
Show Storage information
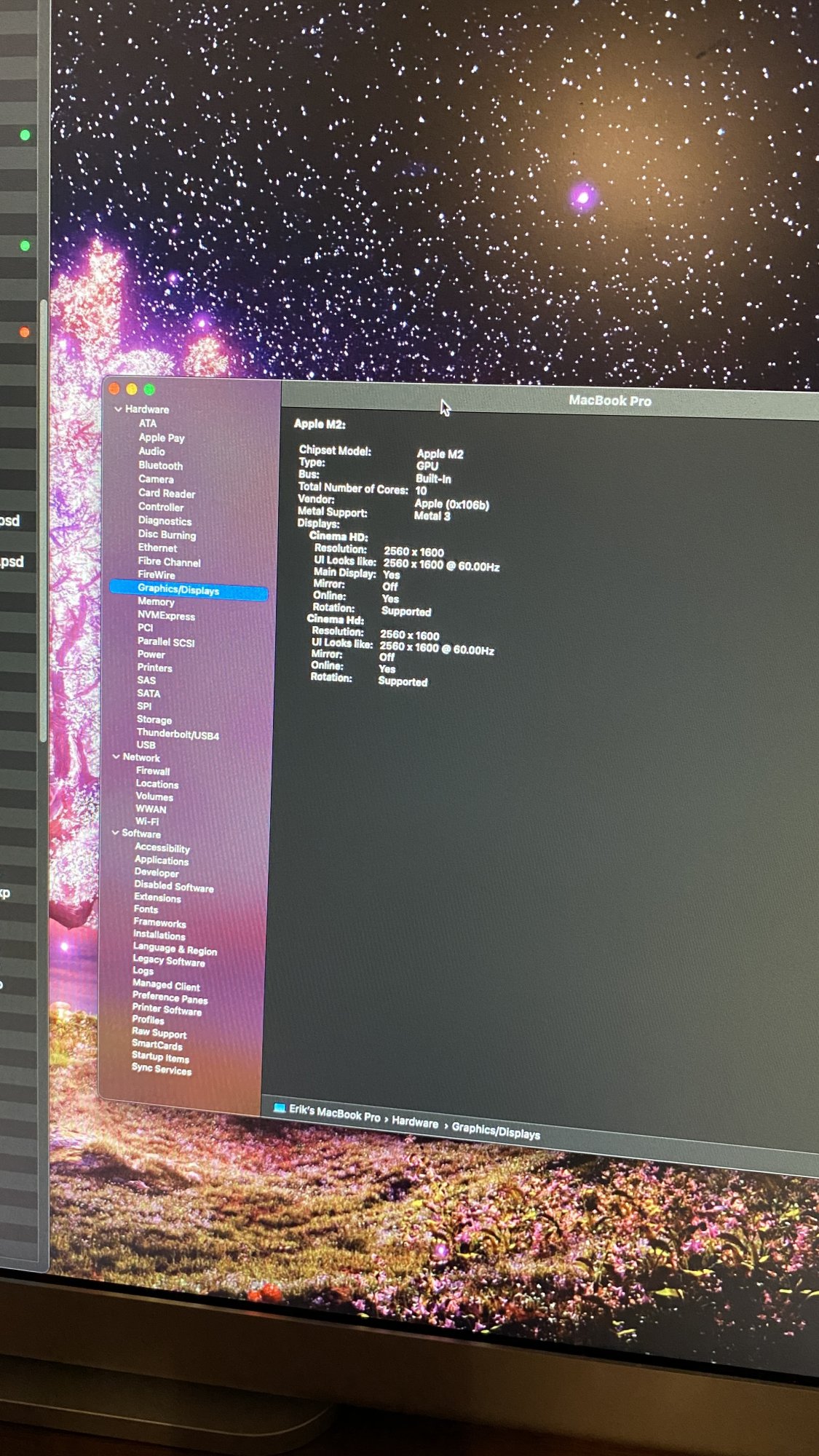(x=154, y=719)
